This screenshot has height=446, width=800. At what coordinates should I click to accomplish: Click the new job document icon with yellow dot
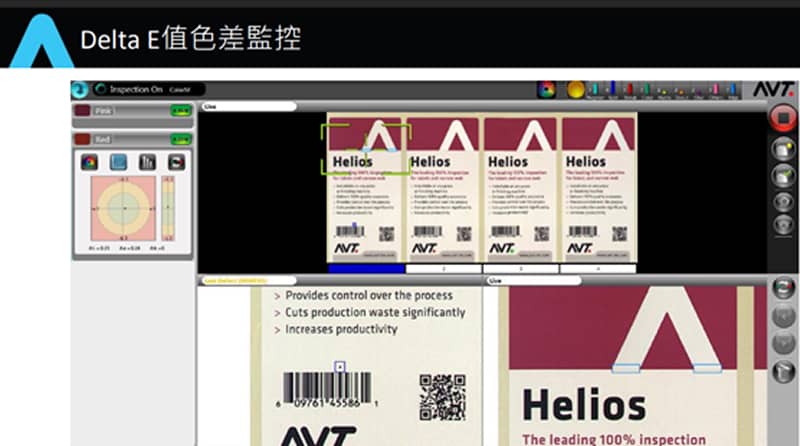pos(783,149)
